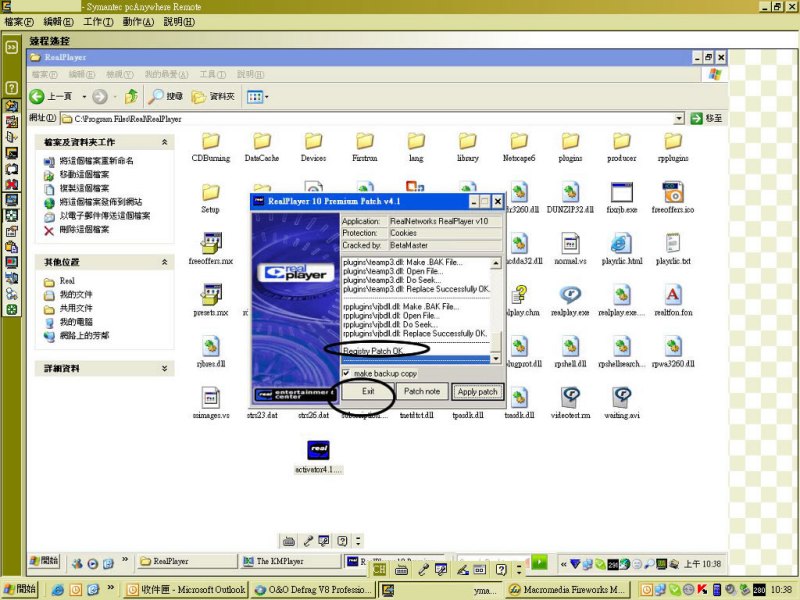Screen dimensions: 800x600
Task: Select the rjbres.dll file icon
Action: coord(211,346)
